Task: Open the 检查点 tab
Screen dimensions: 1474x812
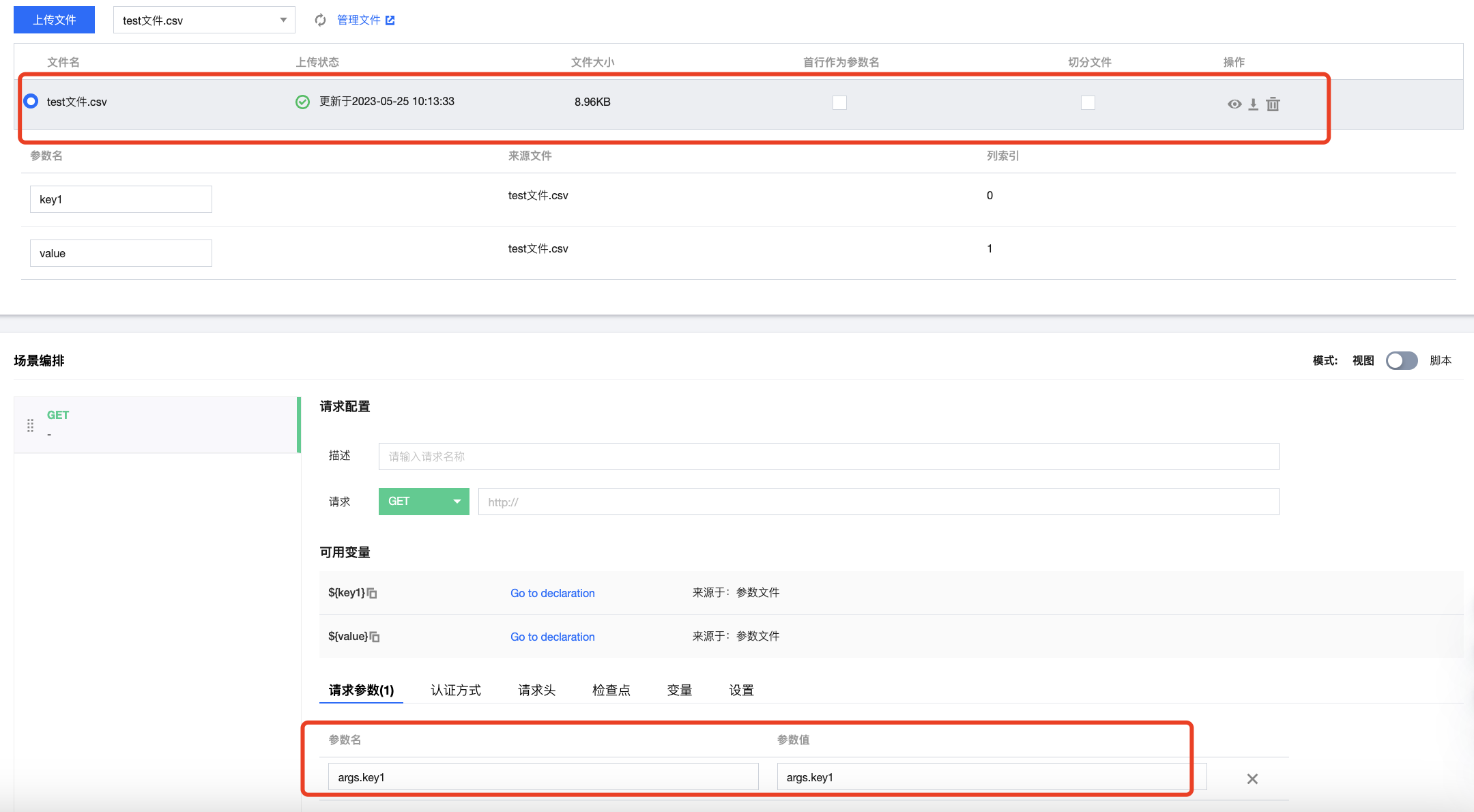Action: [611, 691]
